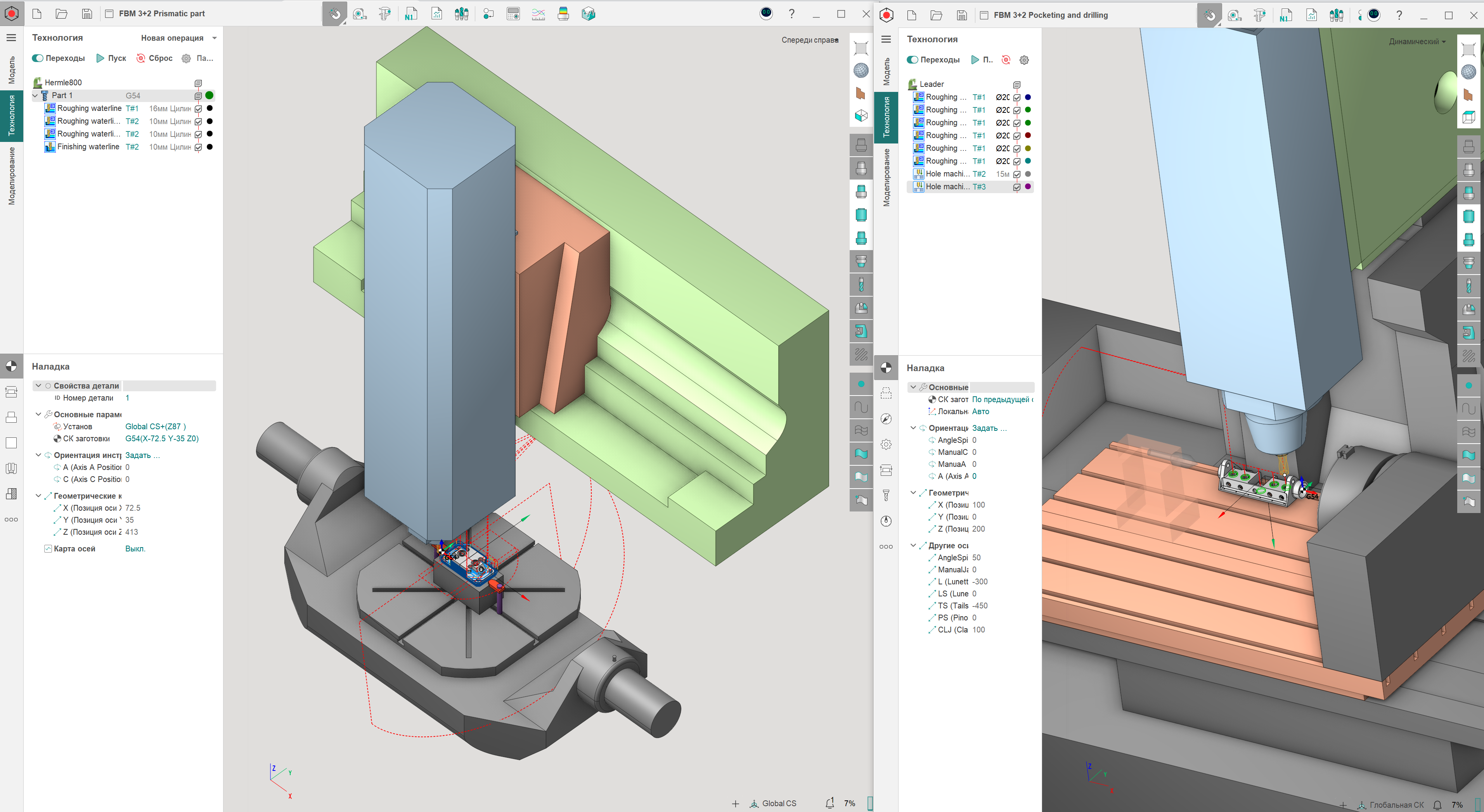1484x812 pixels.
Task: Open tape measure tool in Prismatic part window
Action: coord(360,14)
